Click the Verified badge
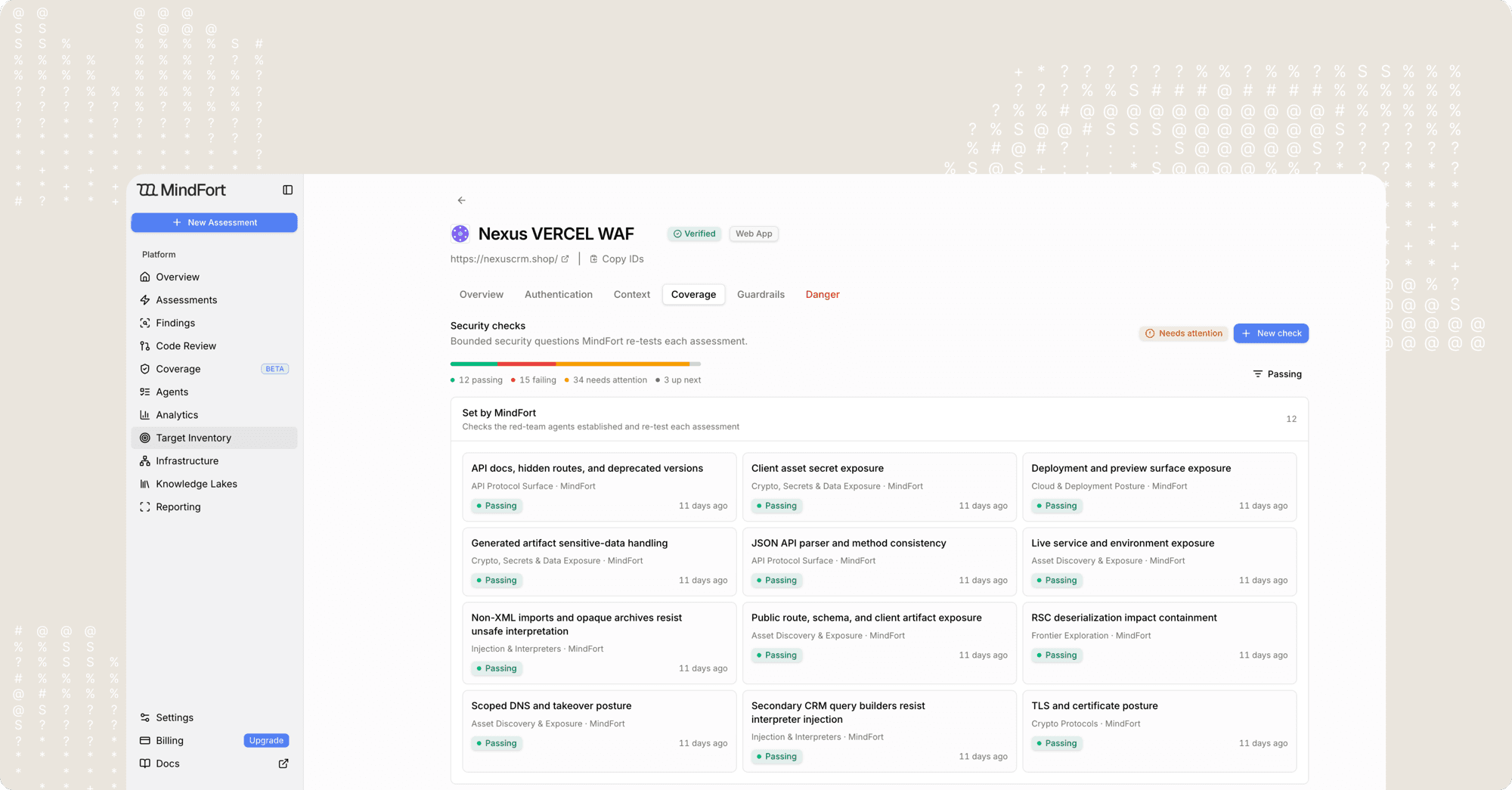The height and width of the screenshot is (790, 1512). coord(695,234)
